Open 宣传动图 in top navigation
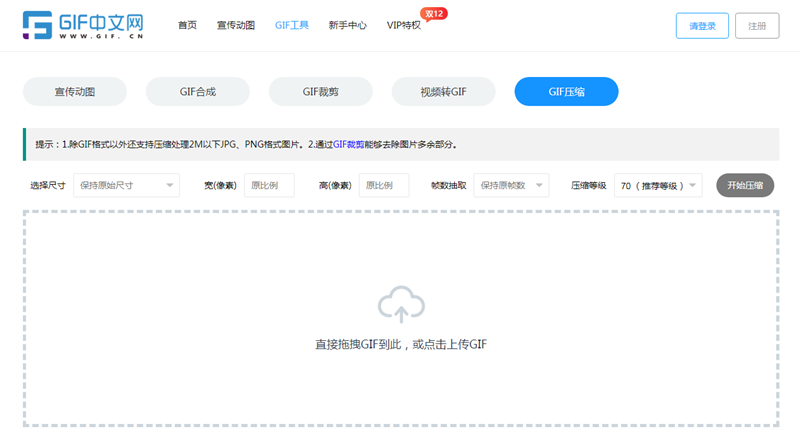 tap(236, 25)
